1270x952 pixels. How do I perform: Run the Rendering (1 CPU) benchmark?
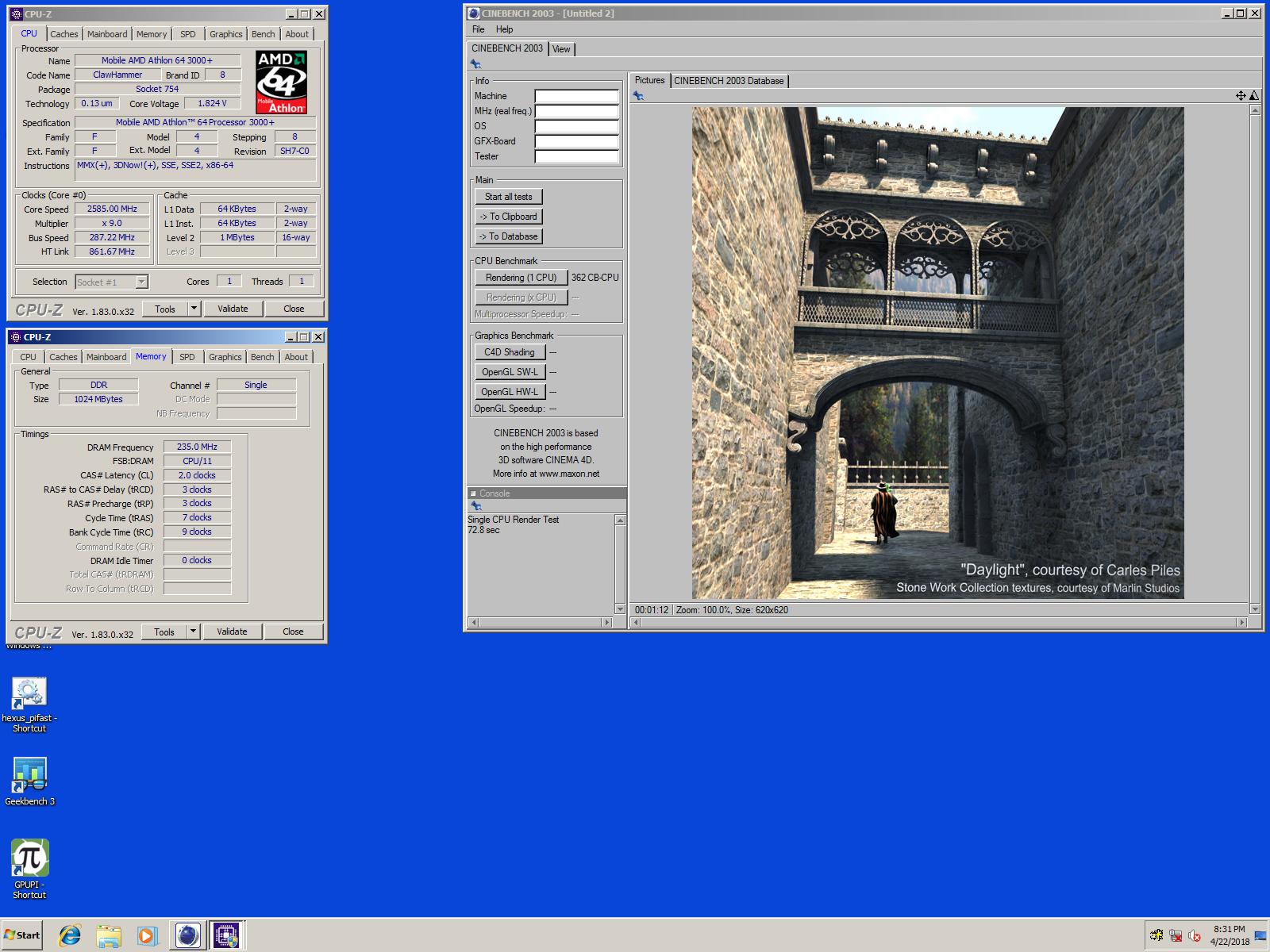pos(521,278)
